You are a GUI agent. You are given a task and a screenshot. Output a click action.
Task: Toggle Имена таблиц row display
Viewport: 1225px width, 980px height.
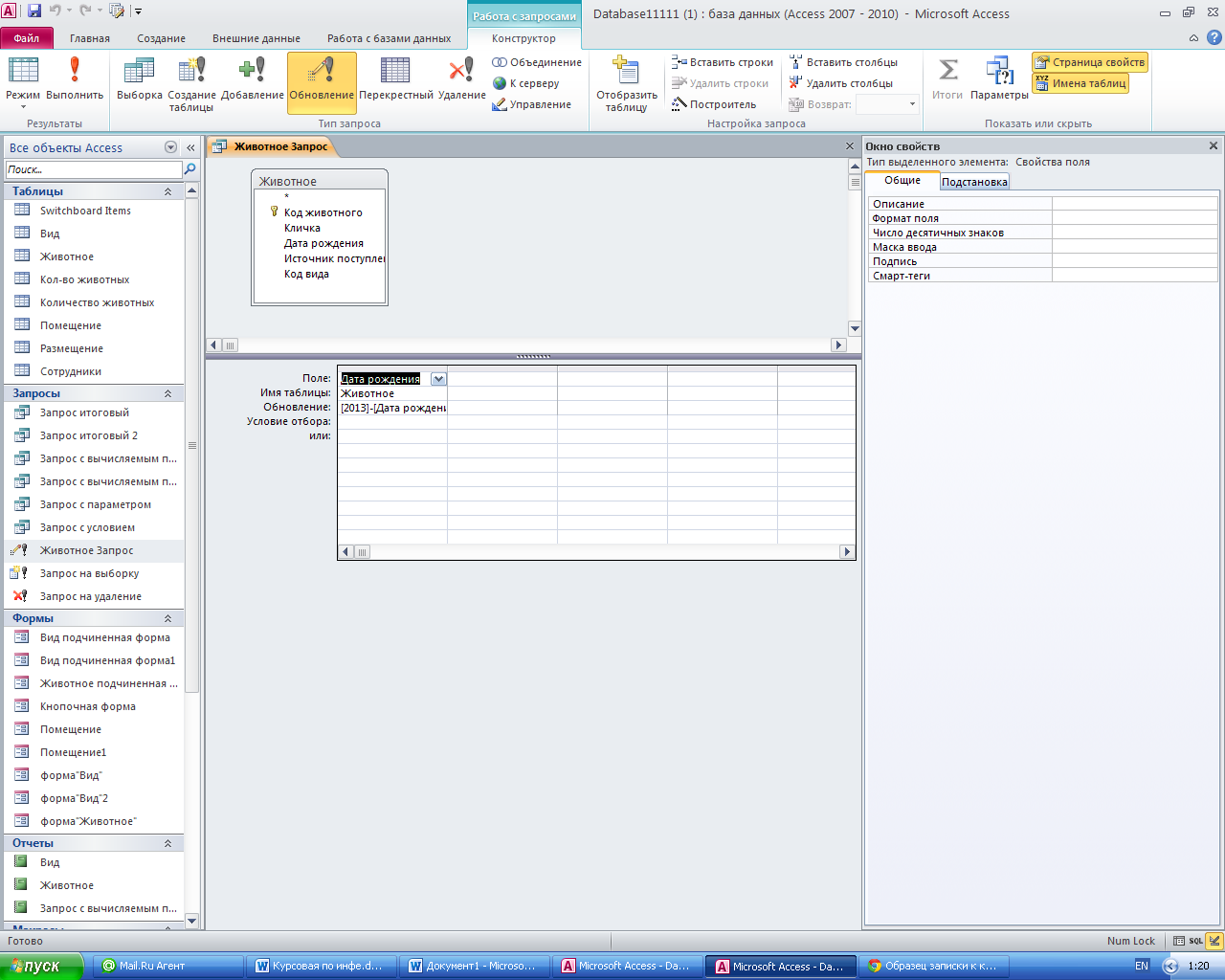coord(1080,83)
